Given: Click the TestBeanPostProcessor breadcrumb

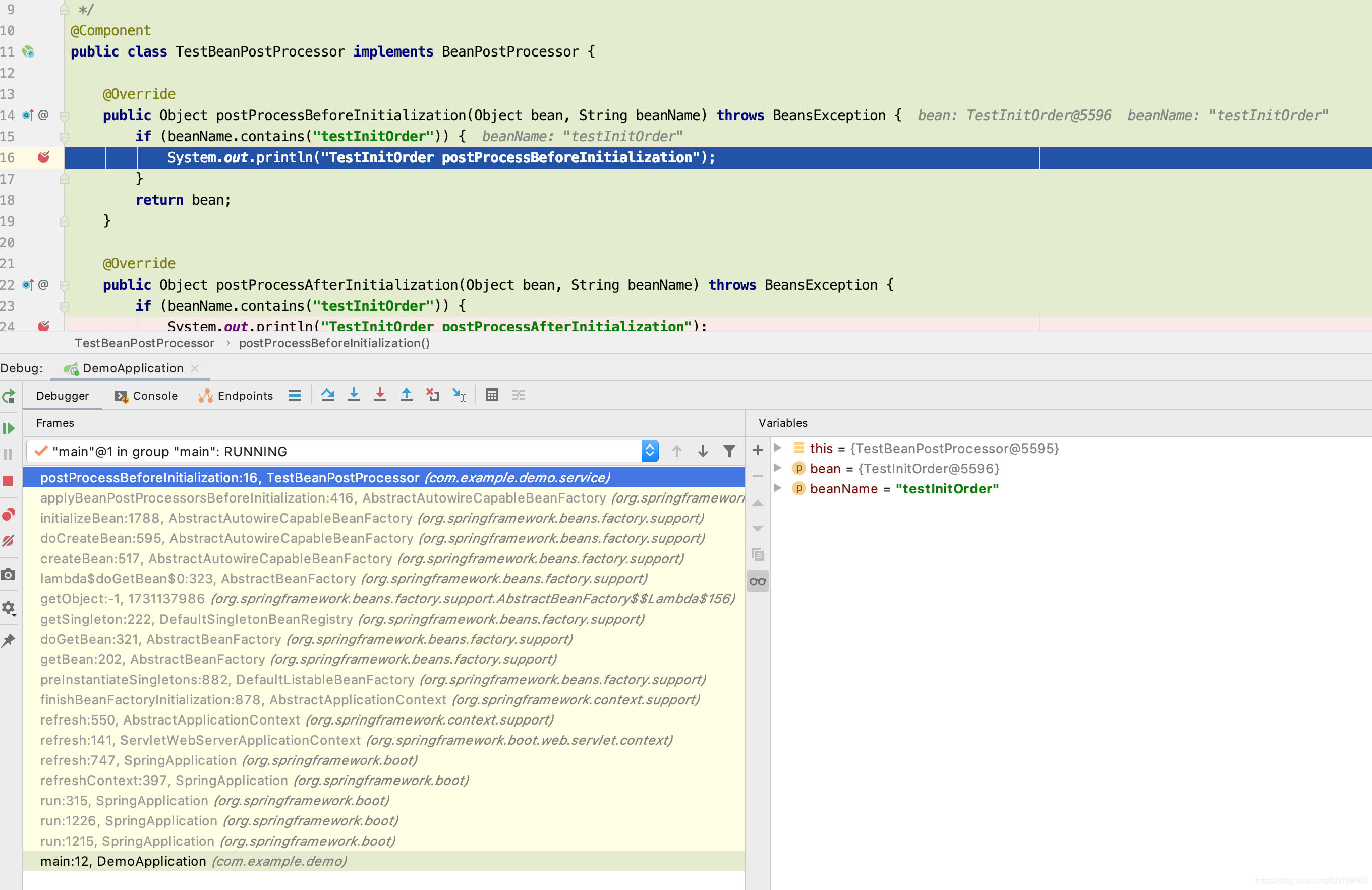Looking at the screenshot, I should 144,343.
